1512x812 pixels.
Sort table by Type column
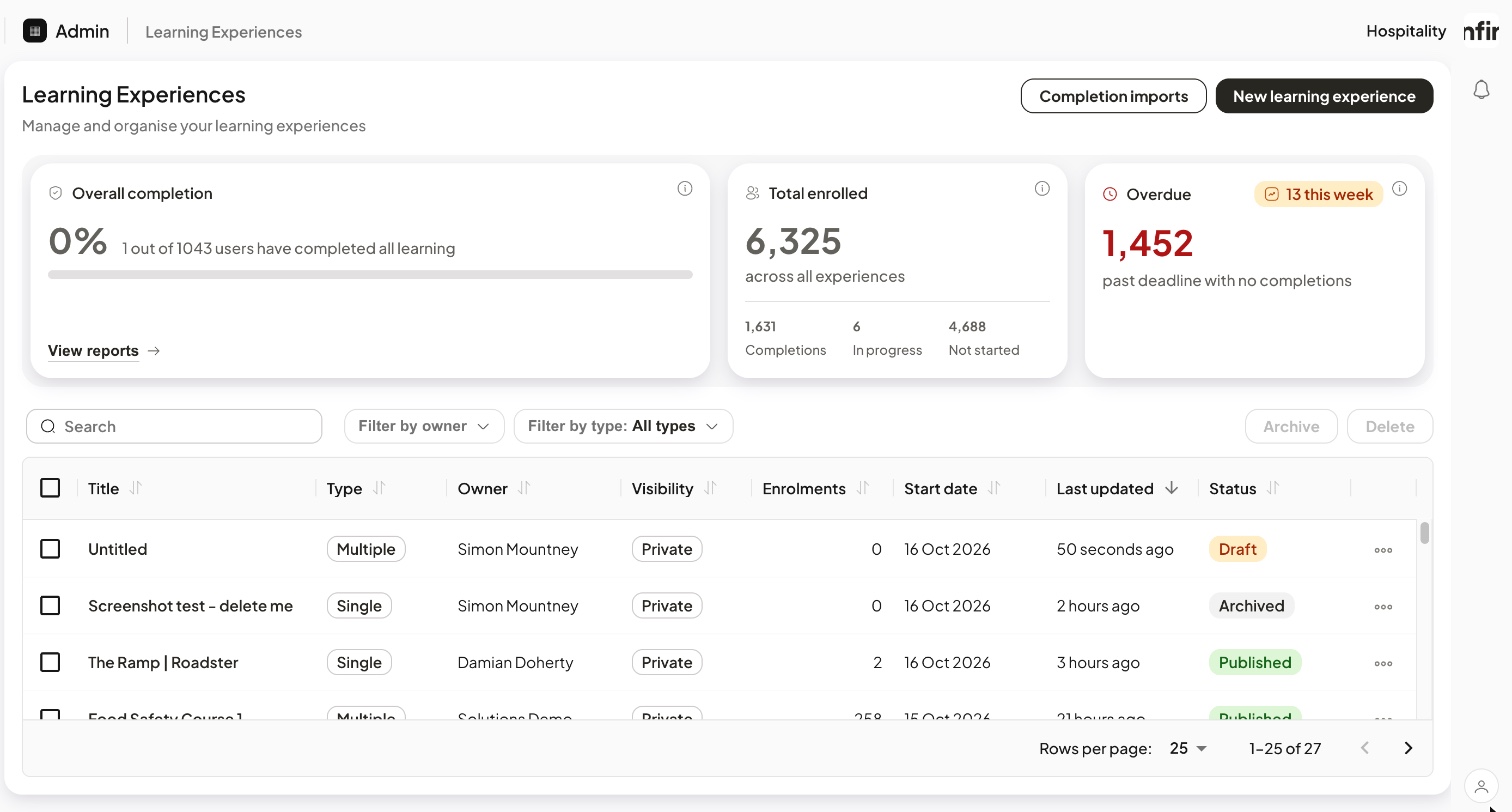[379, 488]
